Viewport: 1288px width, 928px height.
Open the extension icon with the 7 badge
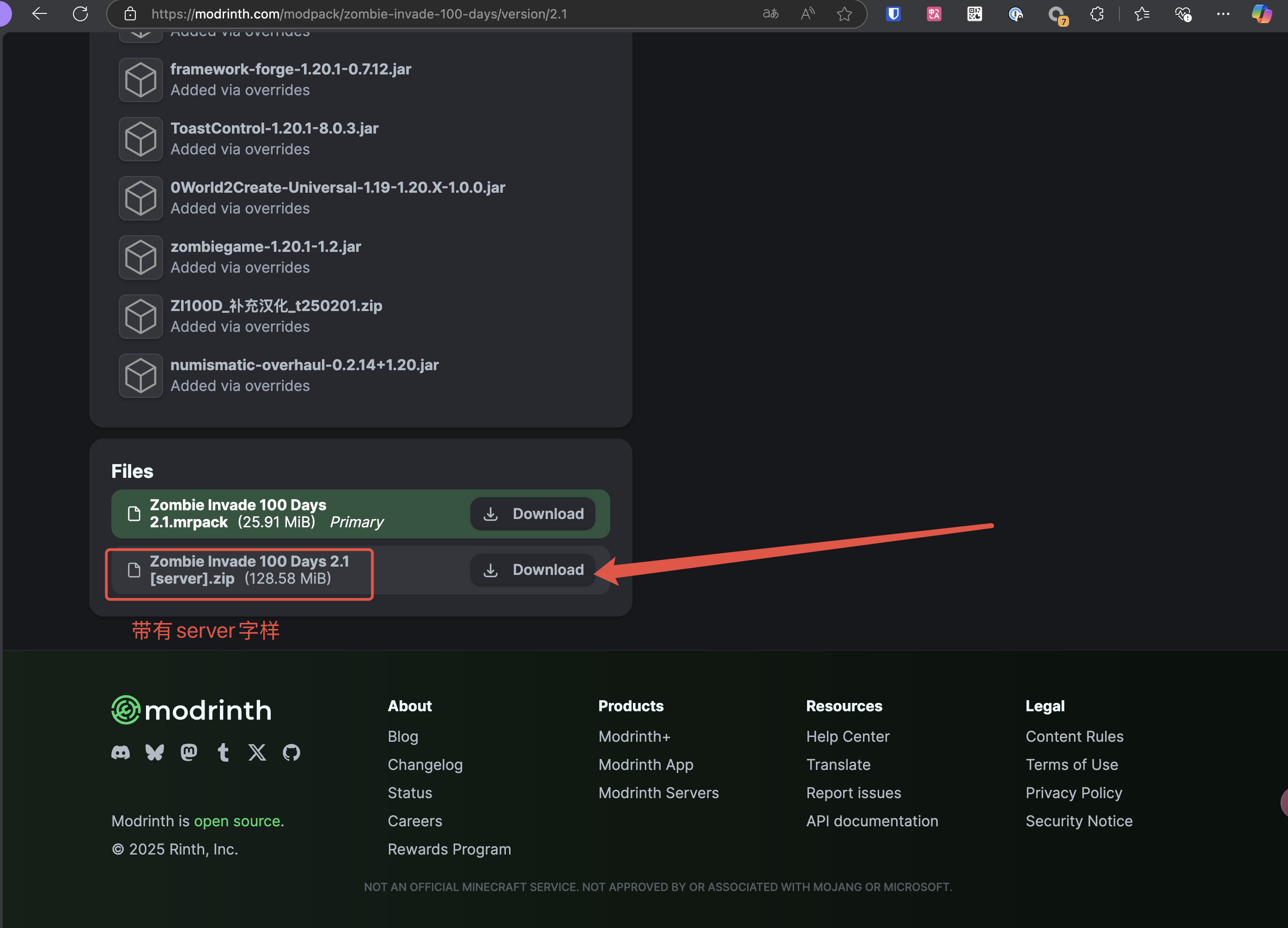click(x=1057, y=15)
